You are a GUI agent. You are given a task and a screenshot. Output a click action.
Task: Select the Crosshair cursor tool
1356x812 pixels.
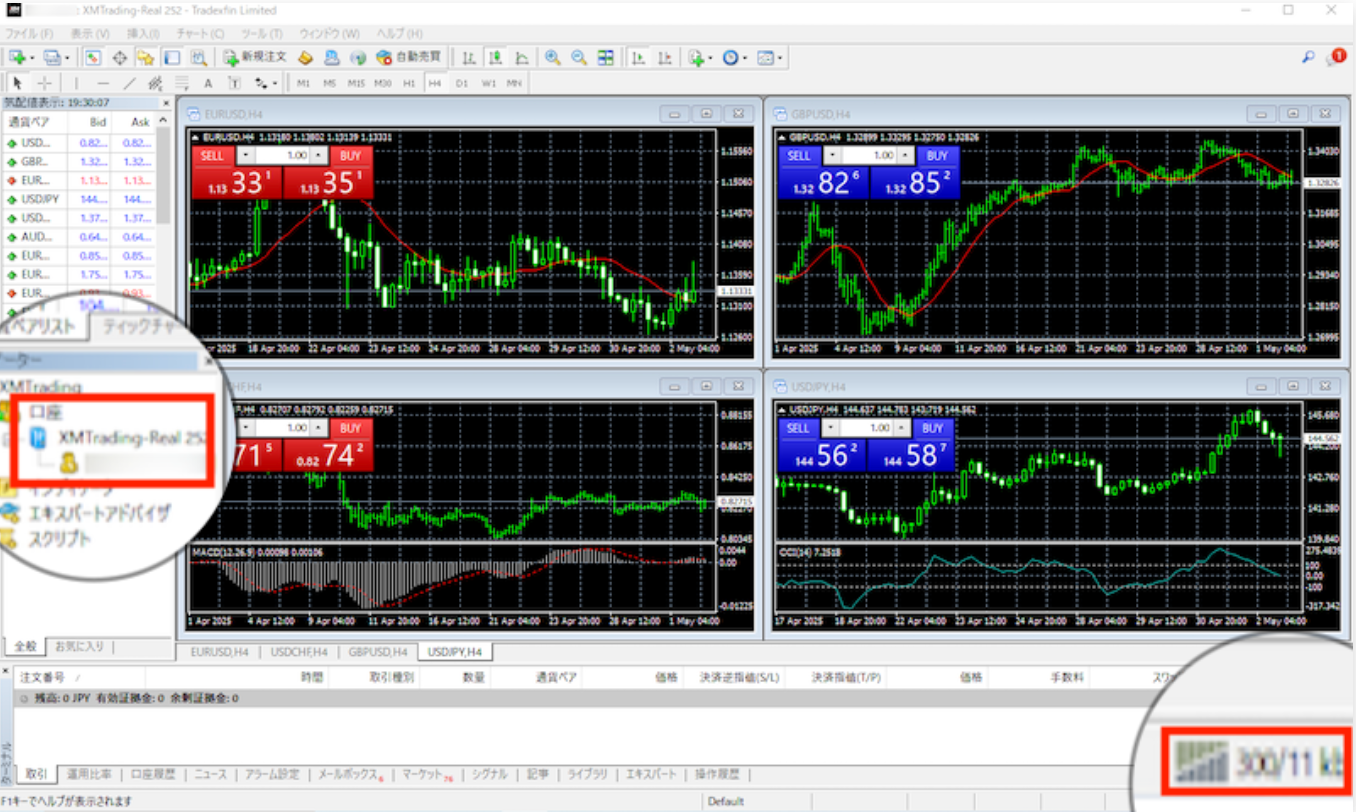(x=44, y=83)
